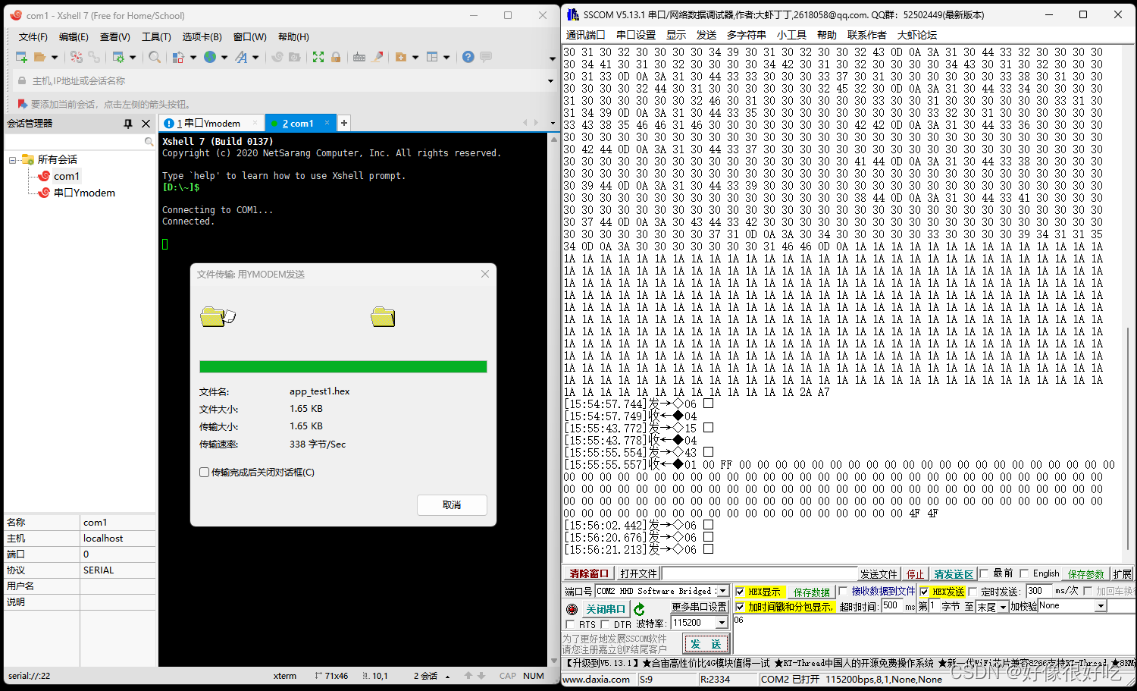This screenshot has width=1137, height=691.
Task: Click the highlighter pen icon in Xshell toolbar
Action: pyautogui.click(x=377, y=57)
